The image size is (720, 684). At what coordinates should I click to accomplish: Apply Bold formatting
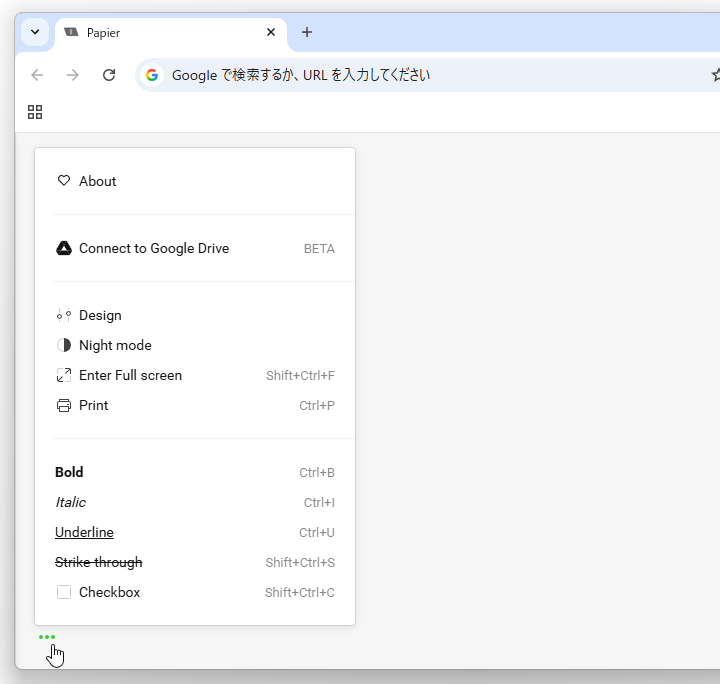point(69,472)
